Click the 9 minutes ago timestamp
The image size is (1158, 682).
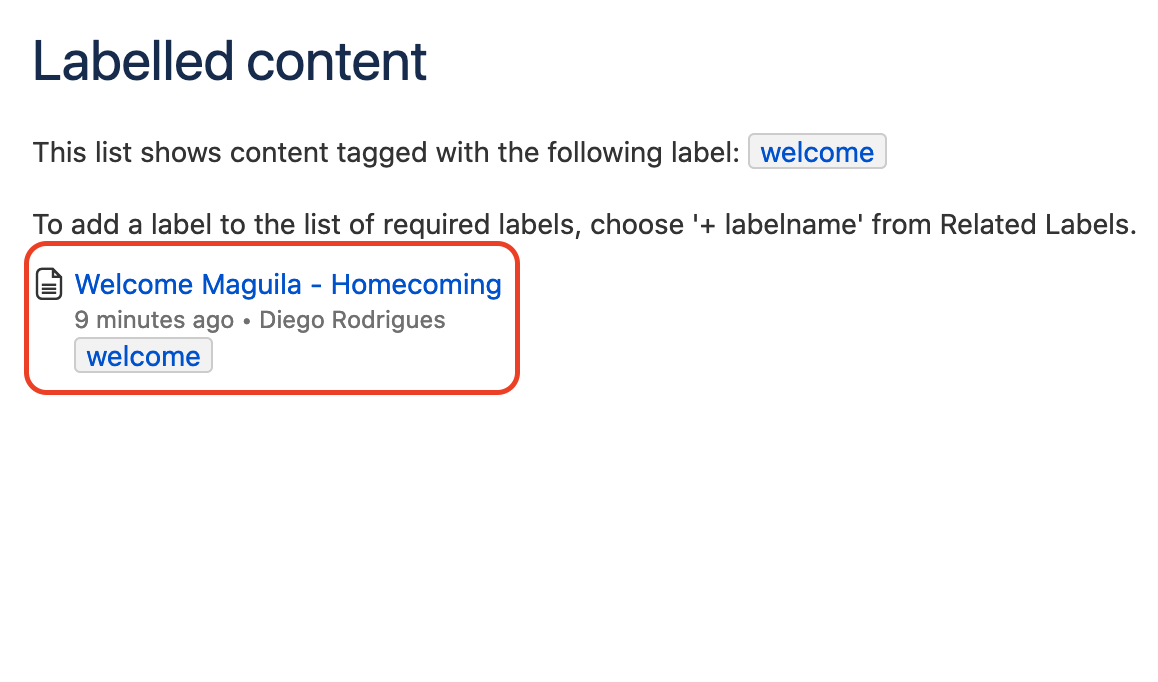[x=154, y=320]
